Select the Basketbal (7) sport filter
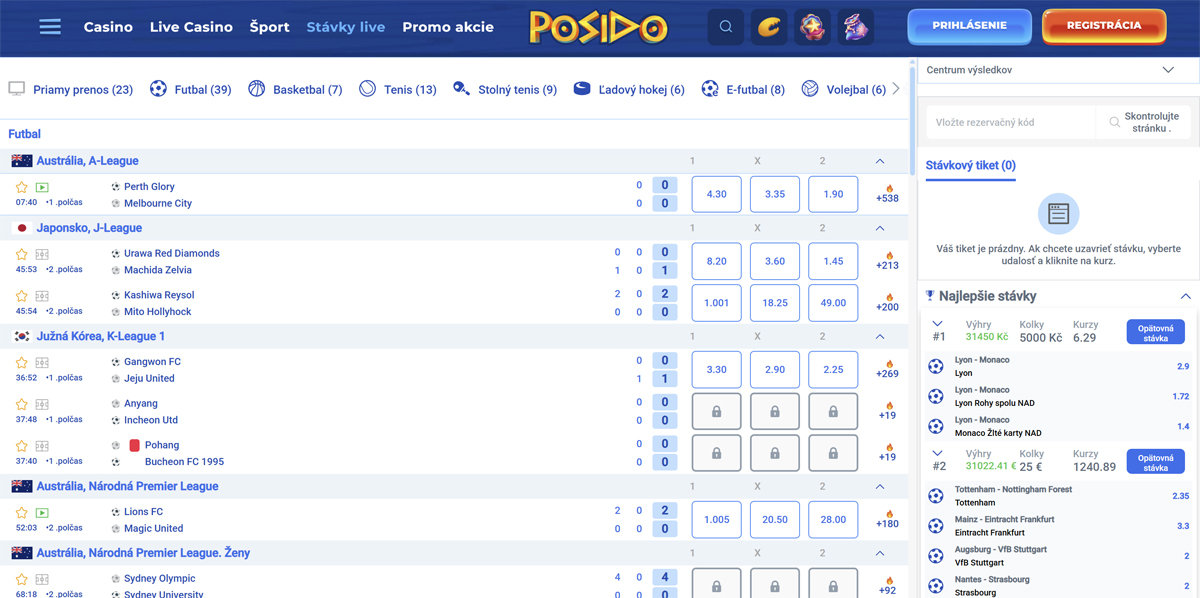1200x598 pixels. tap(295, 89)
